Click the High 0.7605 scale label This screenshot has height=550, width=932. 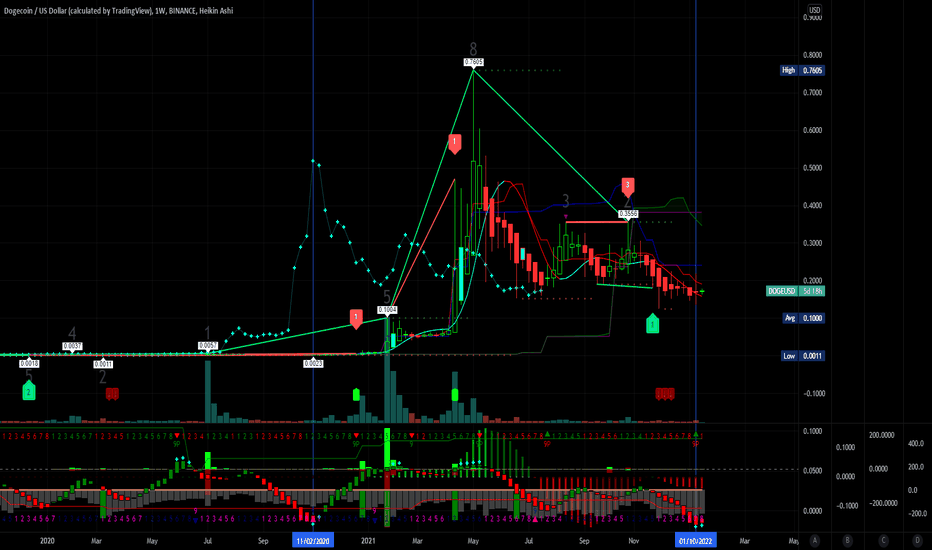pyautogui.click(x=802, y=70)
